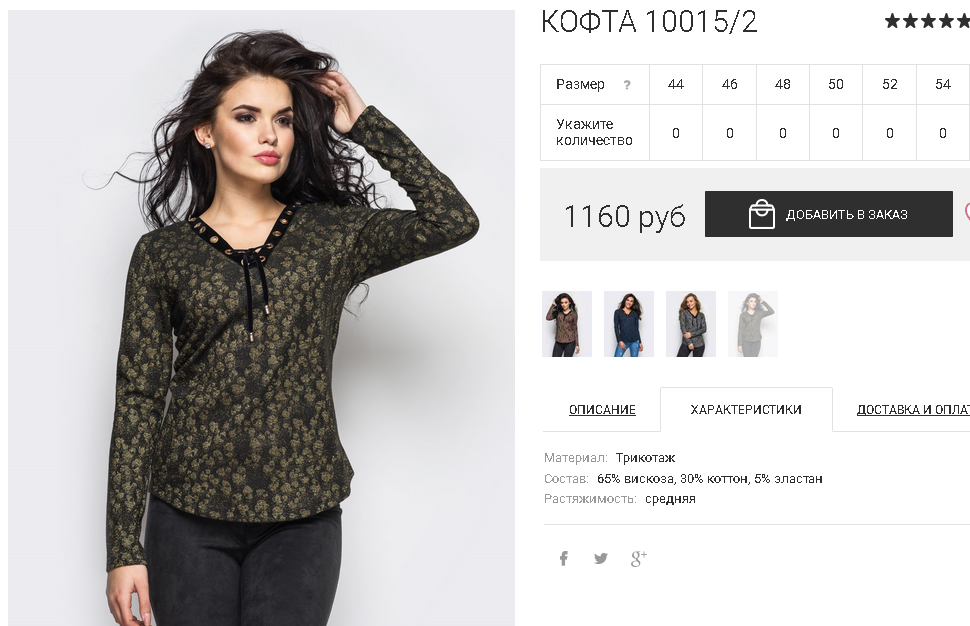Open size help question mark icon
Screen dimensions: 970x626
[x=627, y=85]
